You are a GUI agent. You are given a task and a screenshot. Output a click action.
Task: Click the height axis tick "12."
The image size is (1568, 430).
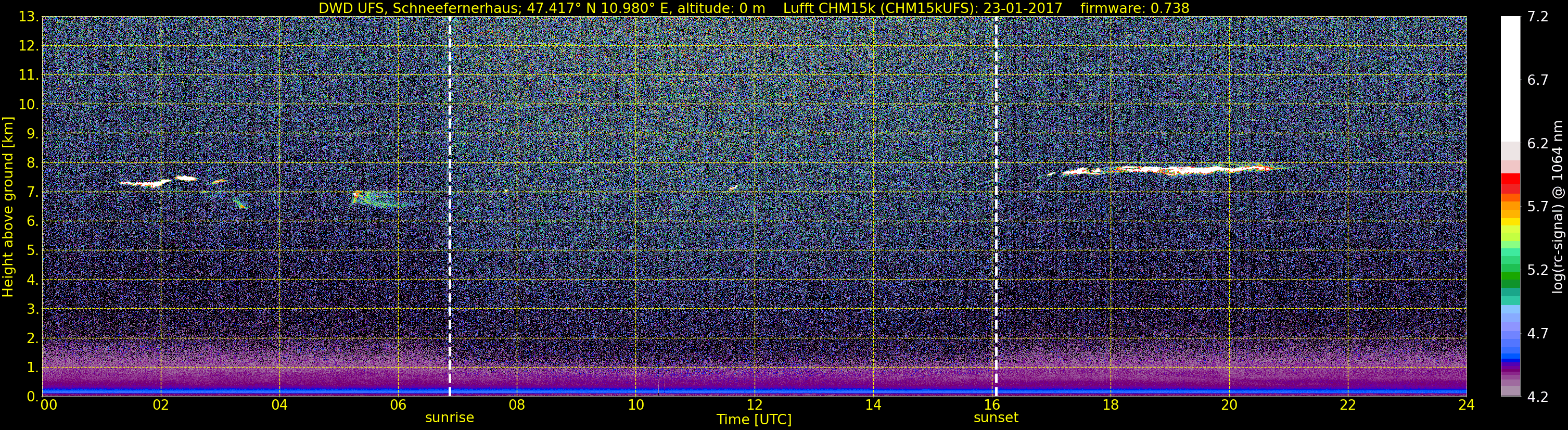[29, 46]
